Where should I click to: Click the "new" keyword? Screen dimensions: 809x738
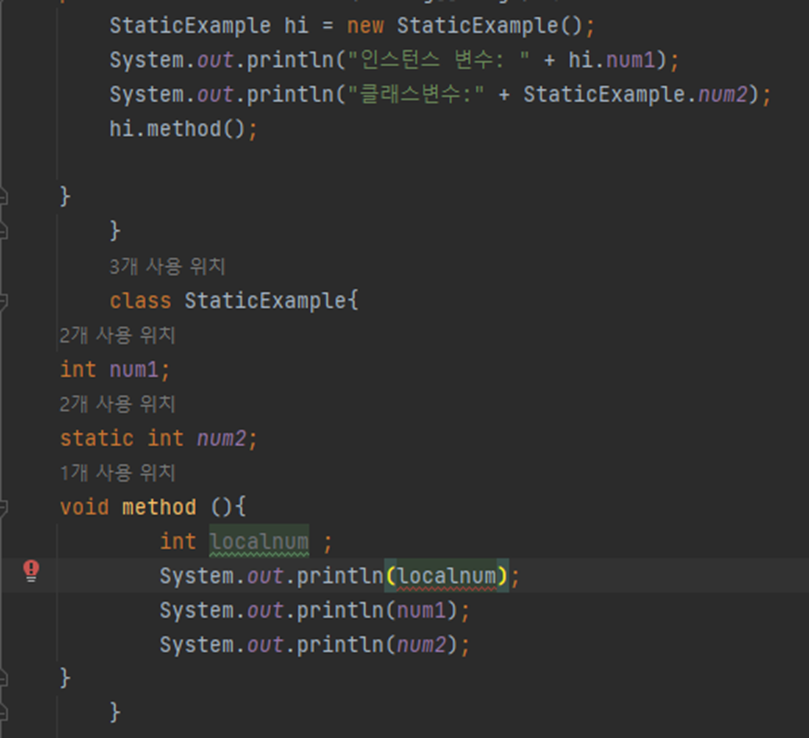point(365,25)
